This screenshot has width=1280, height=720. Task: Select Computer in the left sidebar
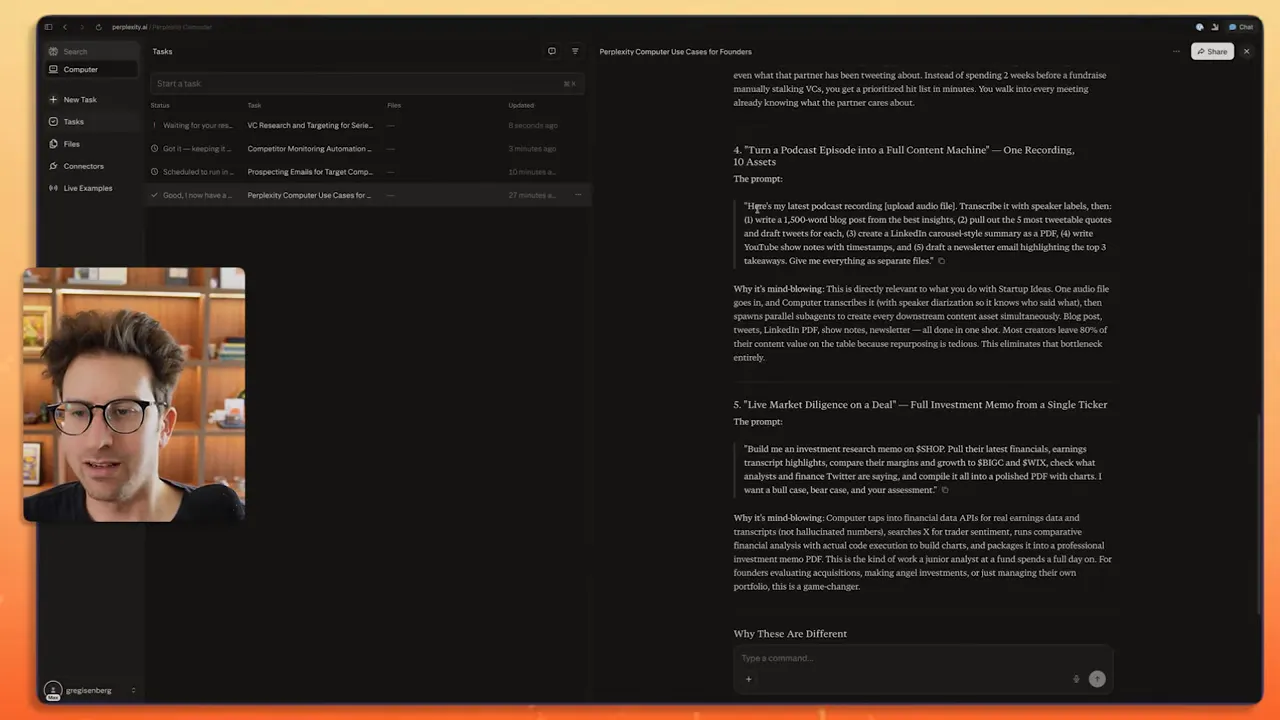(x=92, y=70)
